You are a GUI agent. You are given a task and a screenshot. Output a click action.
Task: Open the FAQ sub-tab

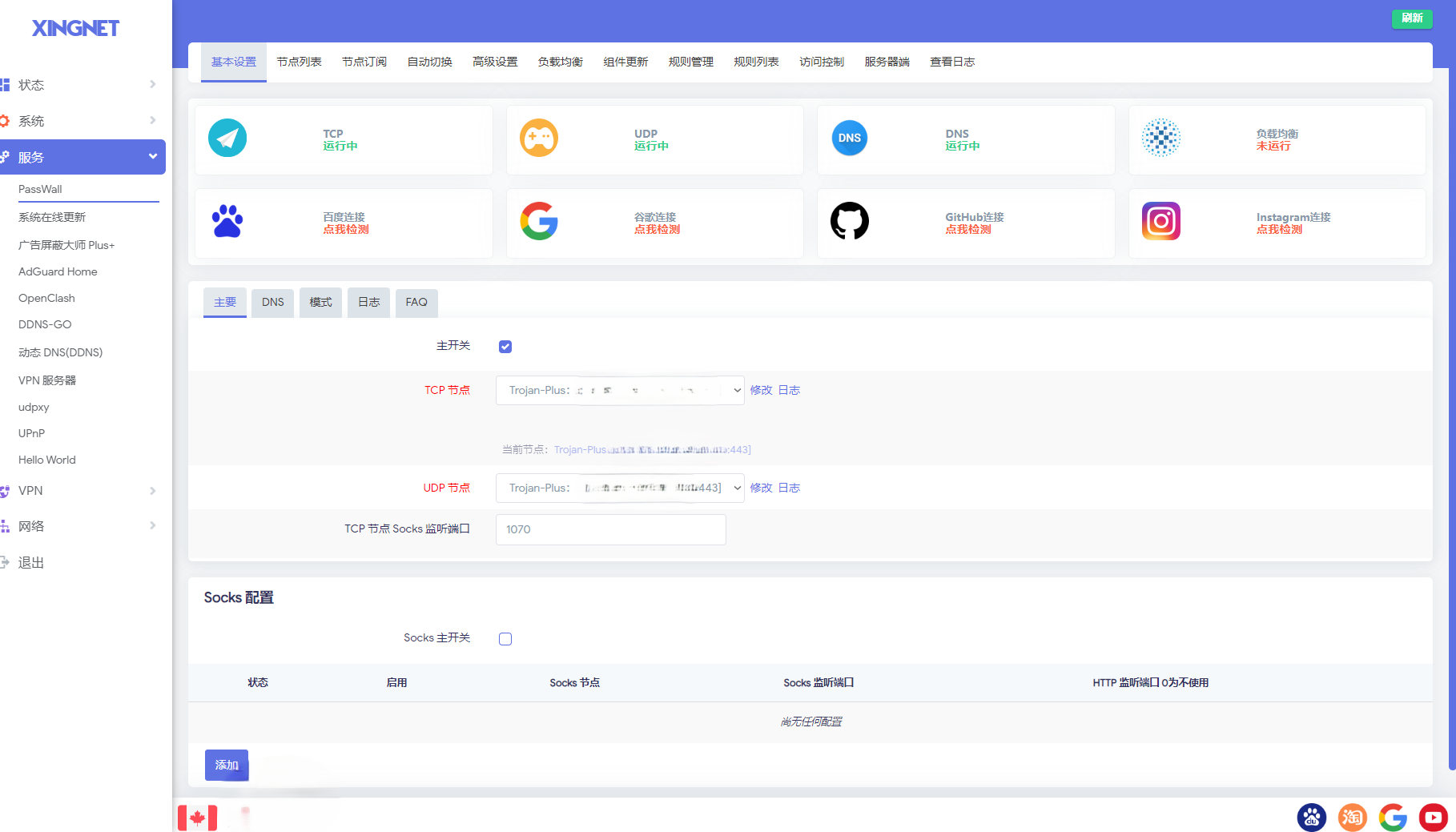416,303
